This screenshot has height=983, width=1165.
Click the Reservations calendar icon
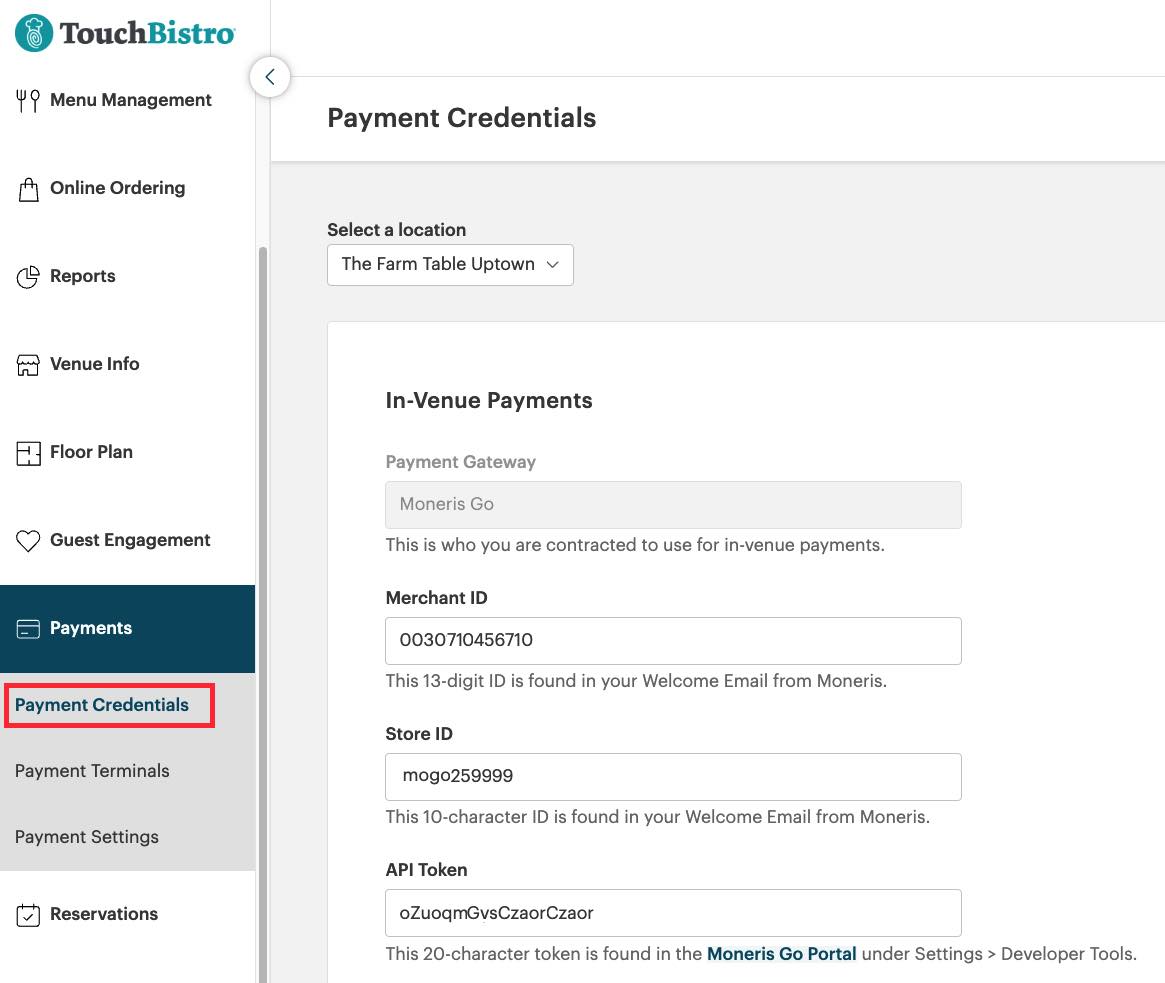coord(28,914)
